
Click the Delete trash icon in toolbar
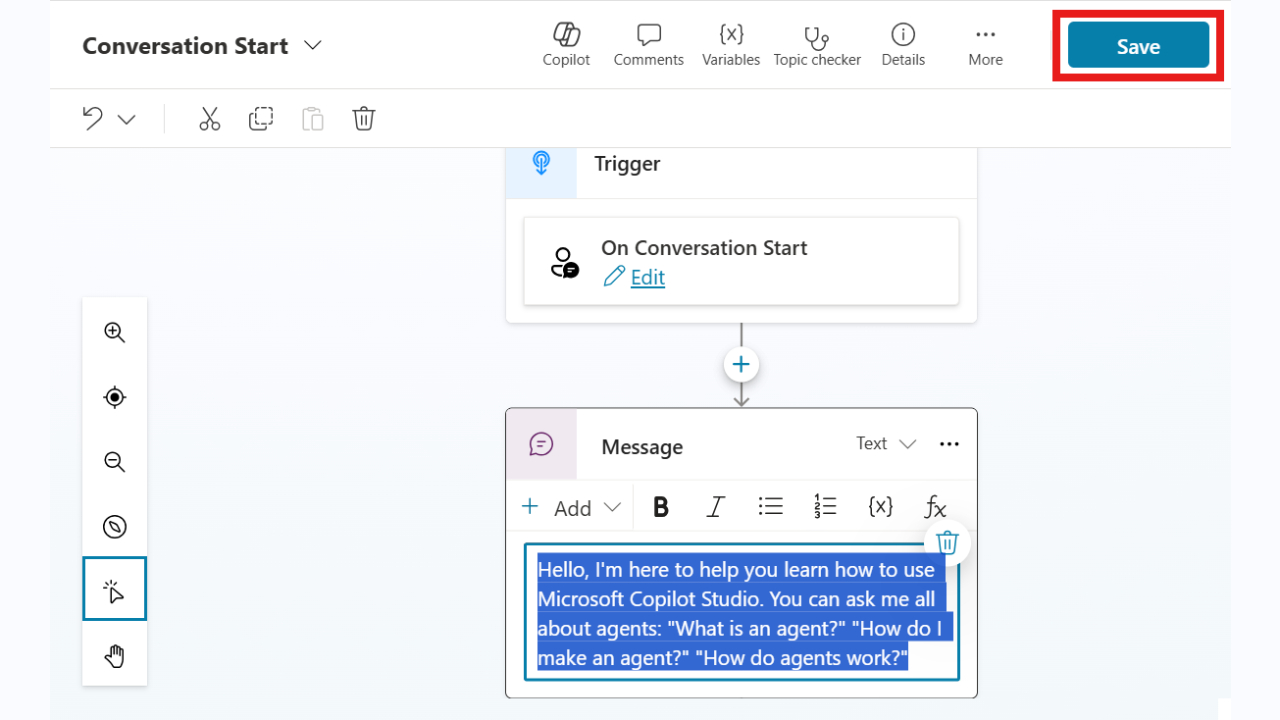(x=364, y=119)
